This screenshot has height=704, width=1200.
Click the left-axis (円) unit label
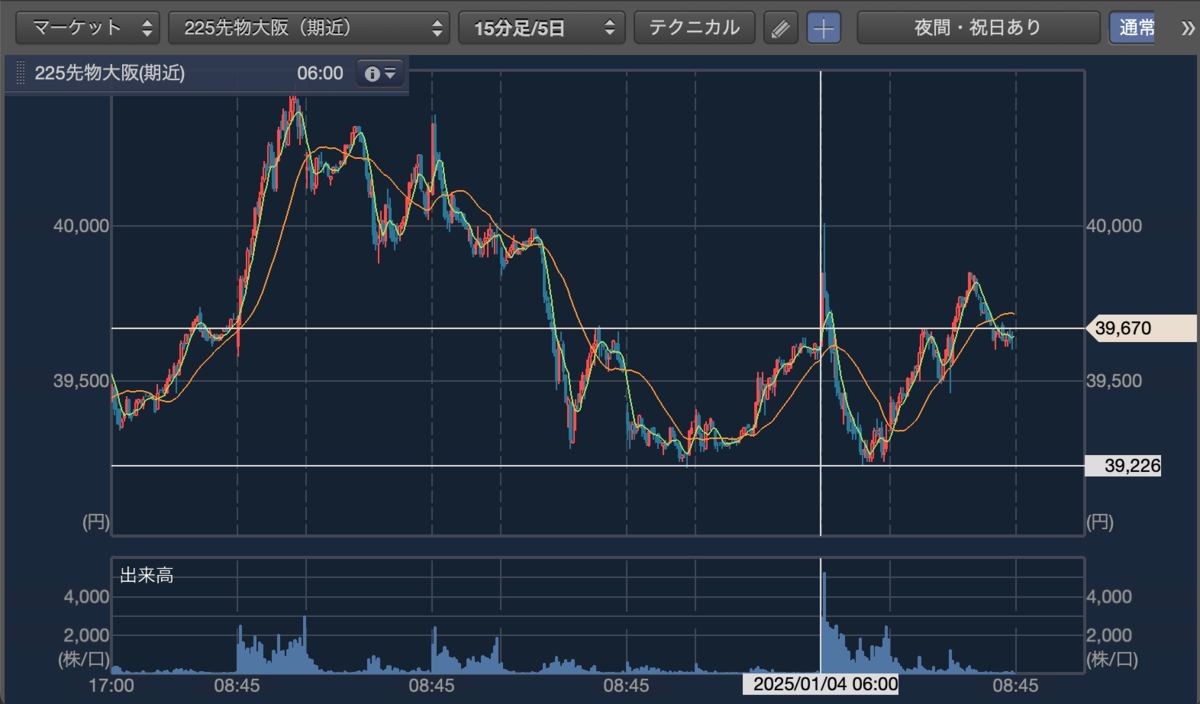(x=94, y=521)
